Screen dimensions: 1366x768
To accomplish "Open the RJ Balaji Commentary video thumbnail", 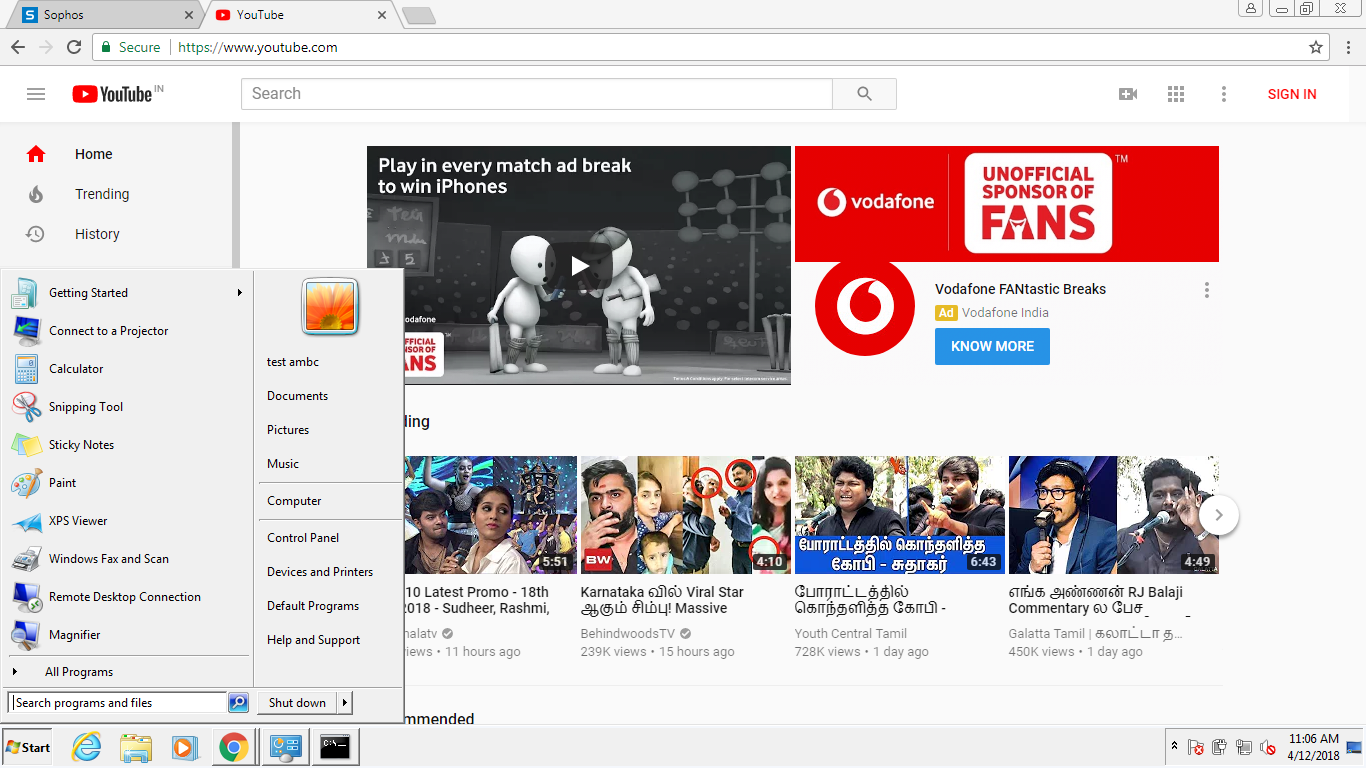I will tap(1113, 515).
